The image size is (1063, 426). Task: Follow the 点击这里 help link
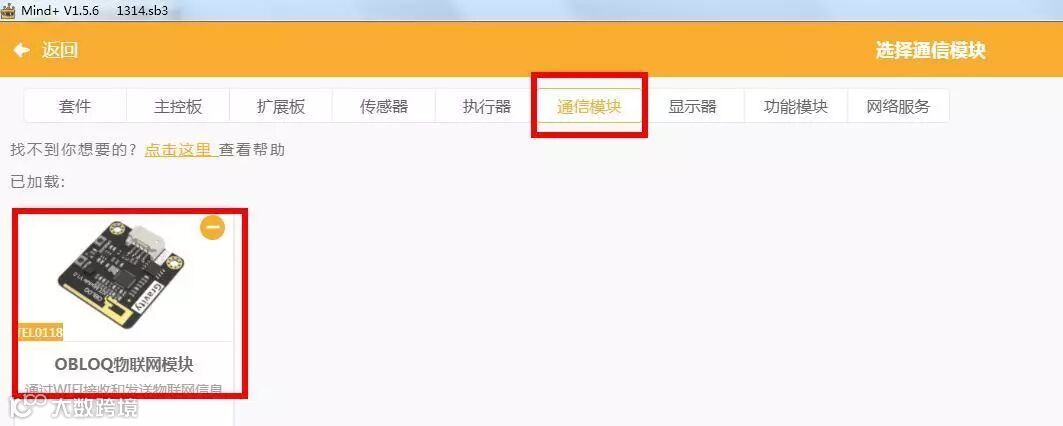tap(180, 150)
